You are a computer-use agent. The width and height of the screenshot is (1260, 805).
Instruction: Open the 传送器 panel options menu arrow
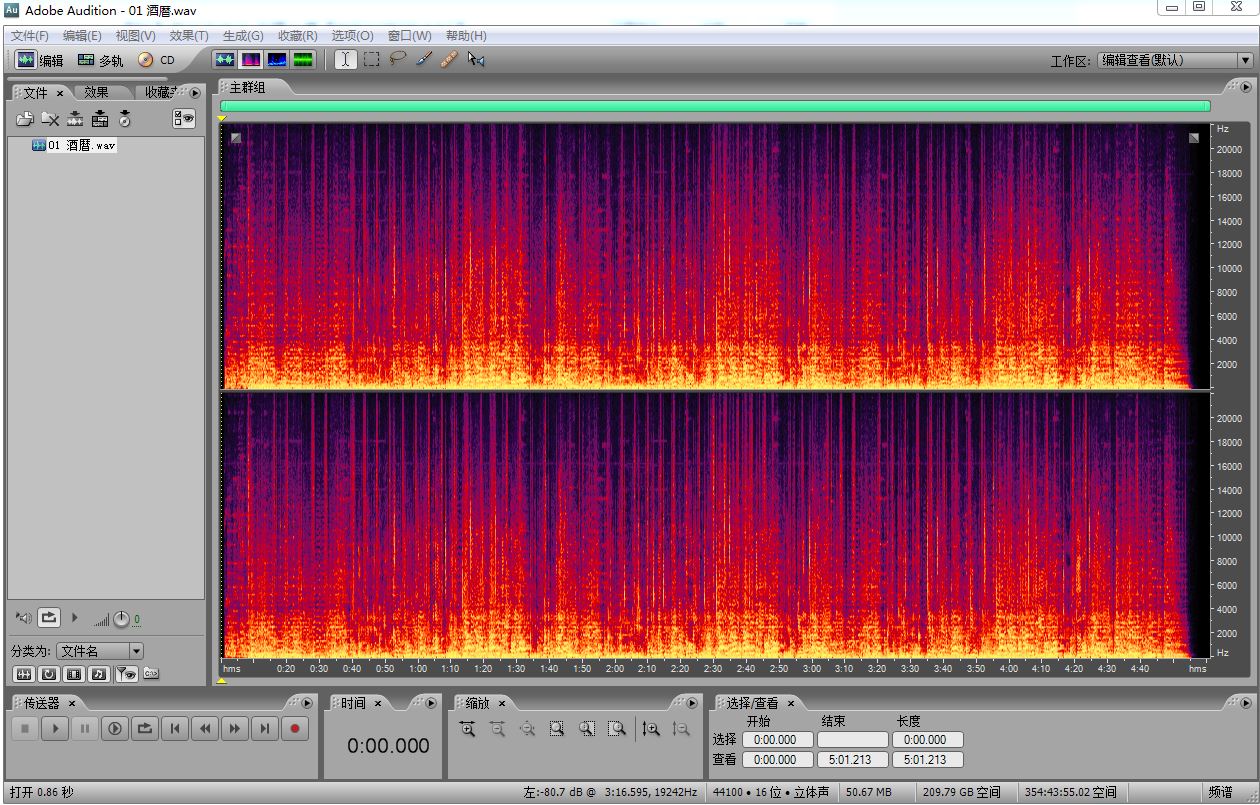click(307, 703)
